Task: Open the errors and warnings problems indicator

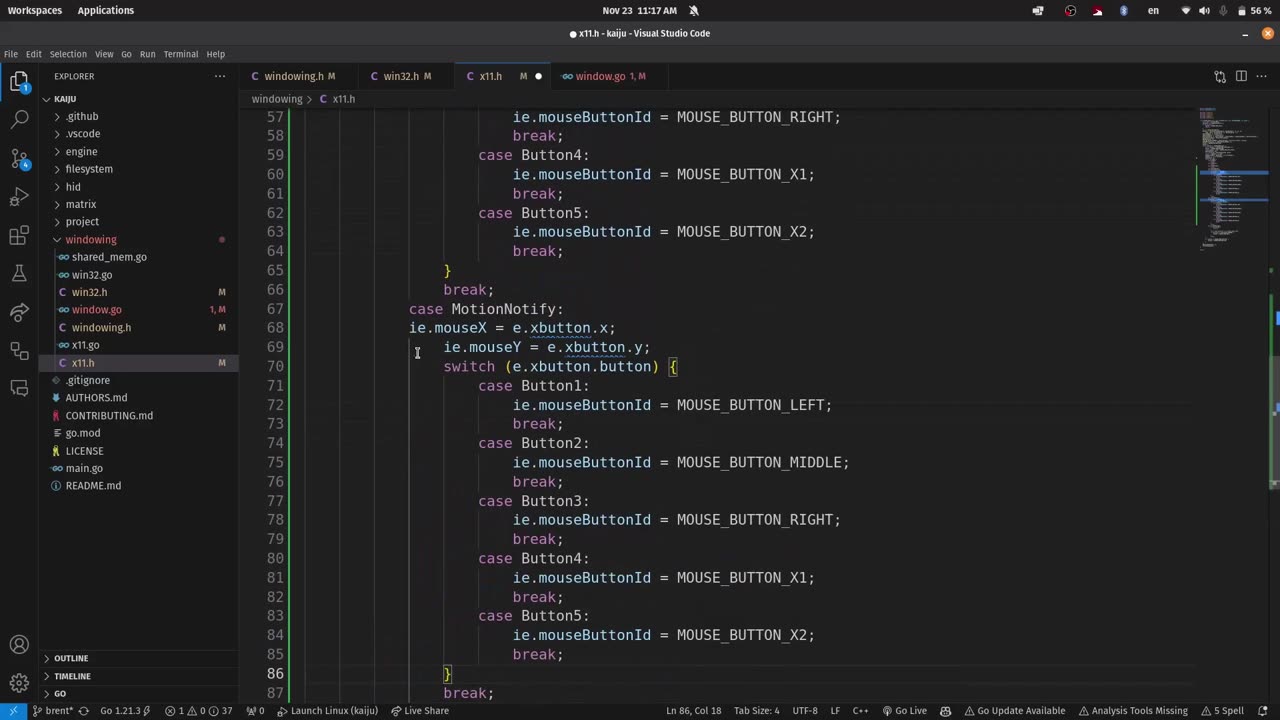Action: 199,711
